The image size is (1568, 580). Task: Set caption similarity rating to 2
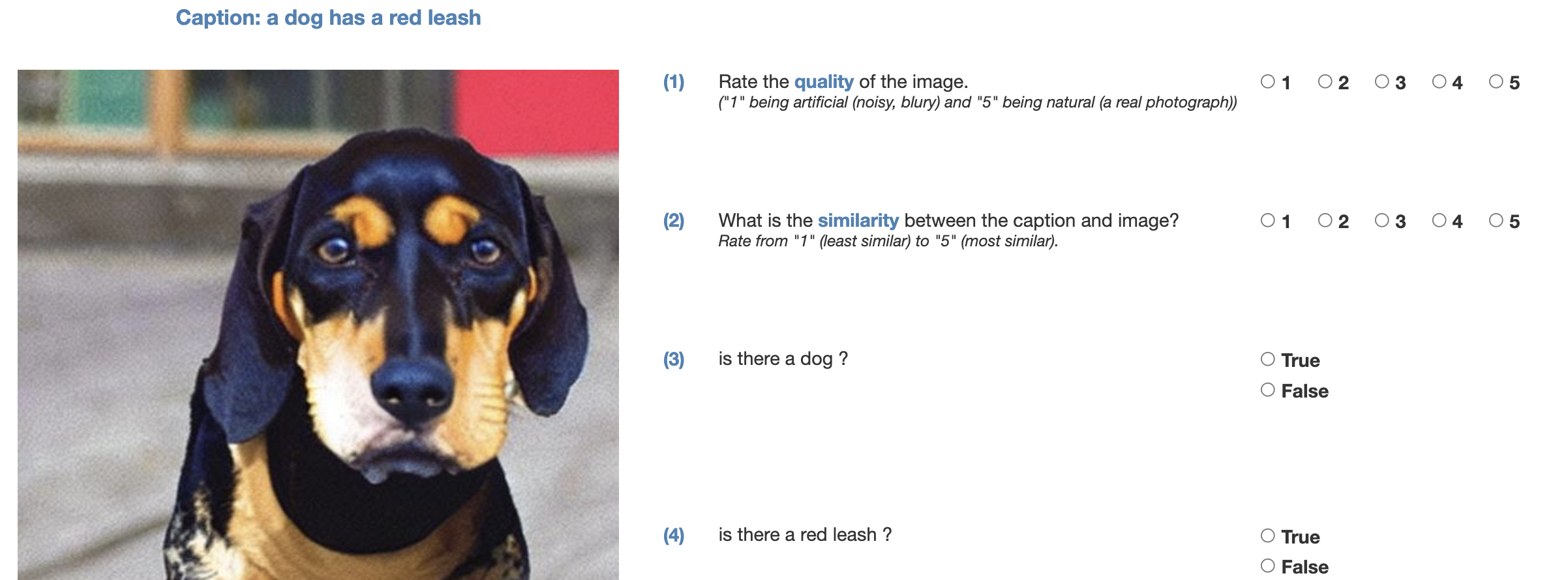(1325, 220)
